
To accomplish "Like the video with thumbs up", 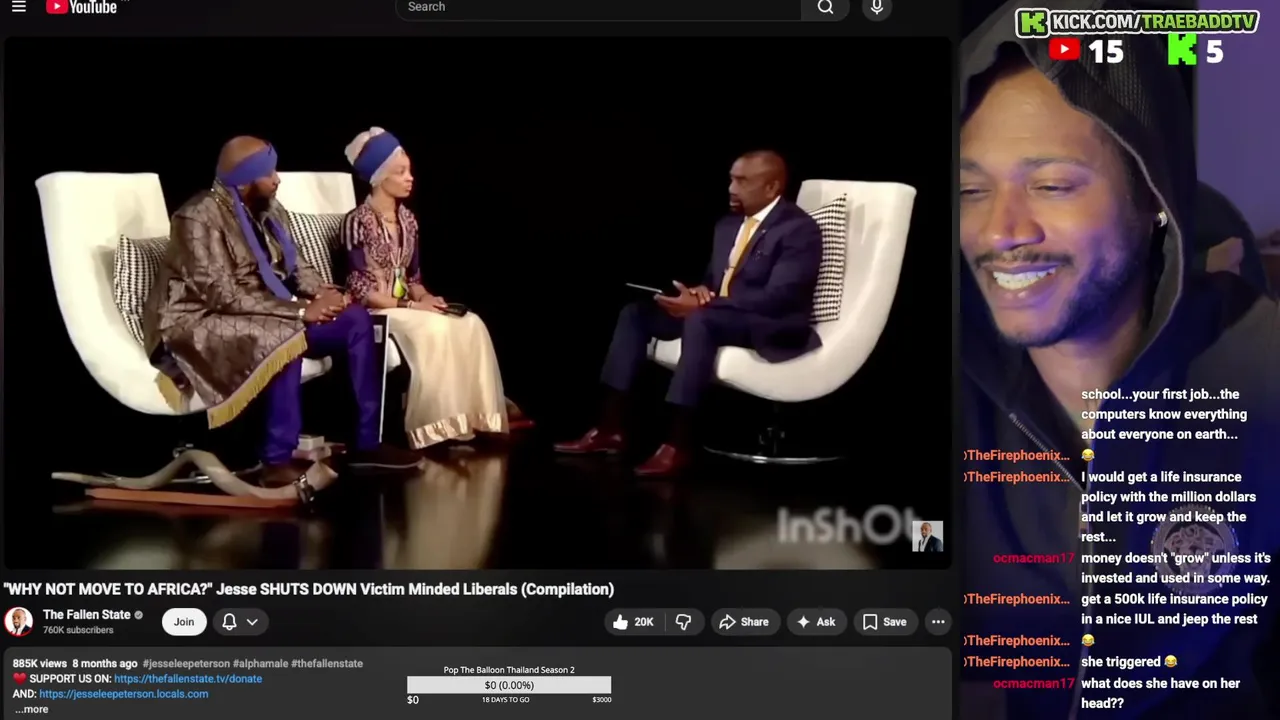I will coord(632,622).
